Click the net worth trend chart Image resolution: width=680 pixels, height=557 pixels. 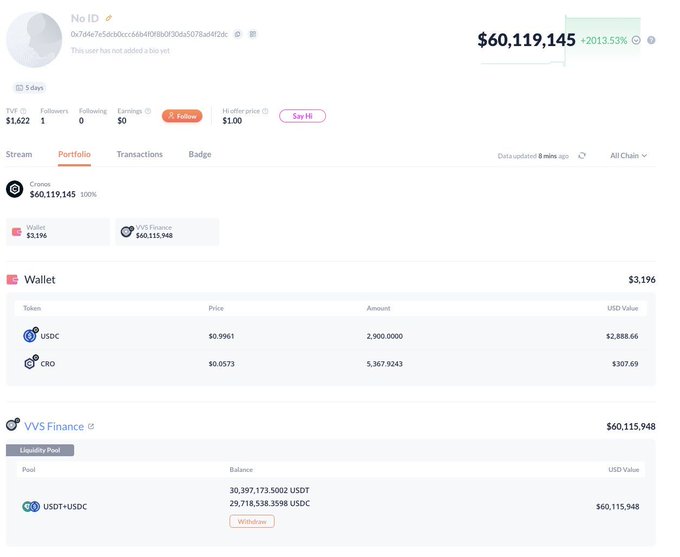click(x=561, y=41)
